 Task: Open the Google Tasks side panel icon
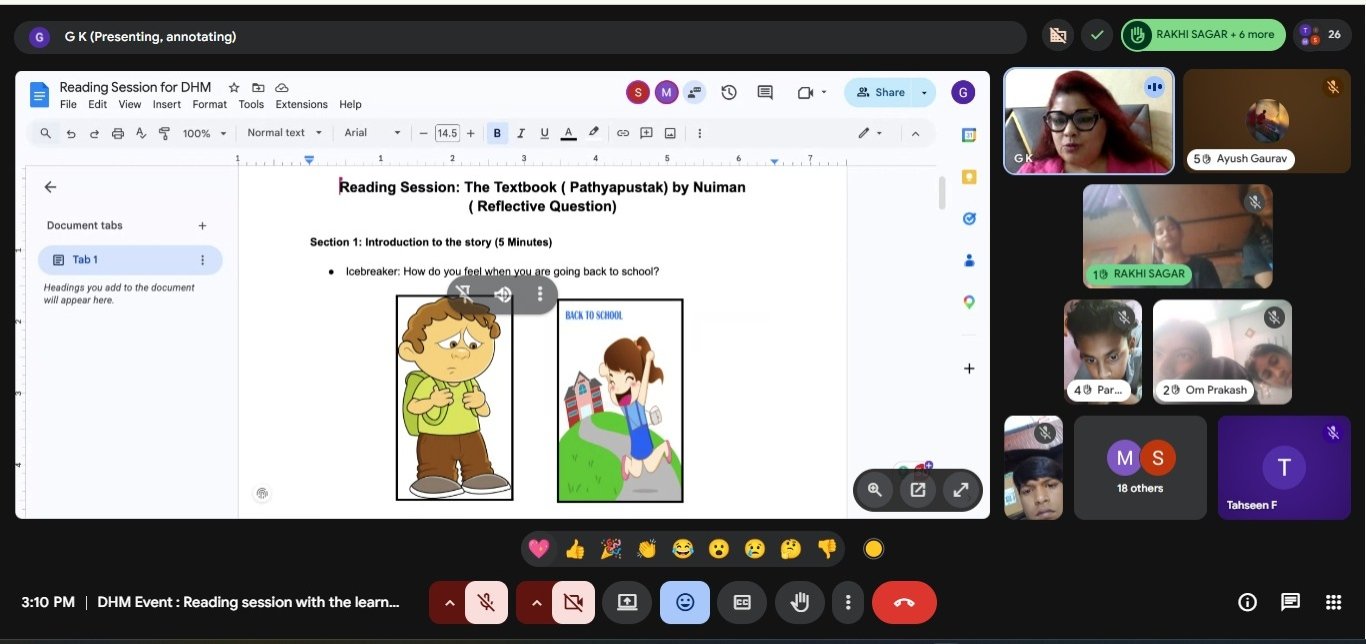click(x=969, y=219)
